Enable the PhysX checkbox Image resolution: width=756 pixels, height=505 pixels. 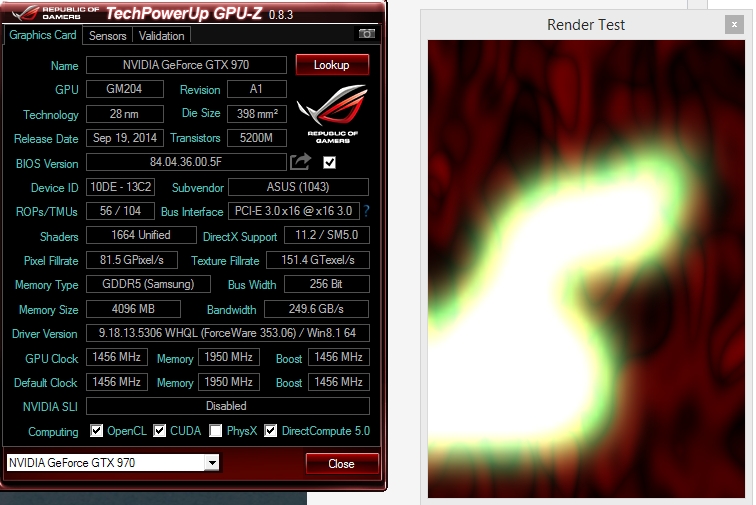click(216, 431)
